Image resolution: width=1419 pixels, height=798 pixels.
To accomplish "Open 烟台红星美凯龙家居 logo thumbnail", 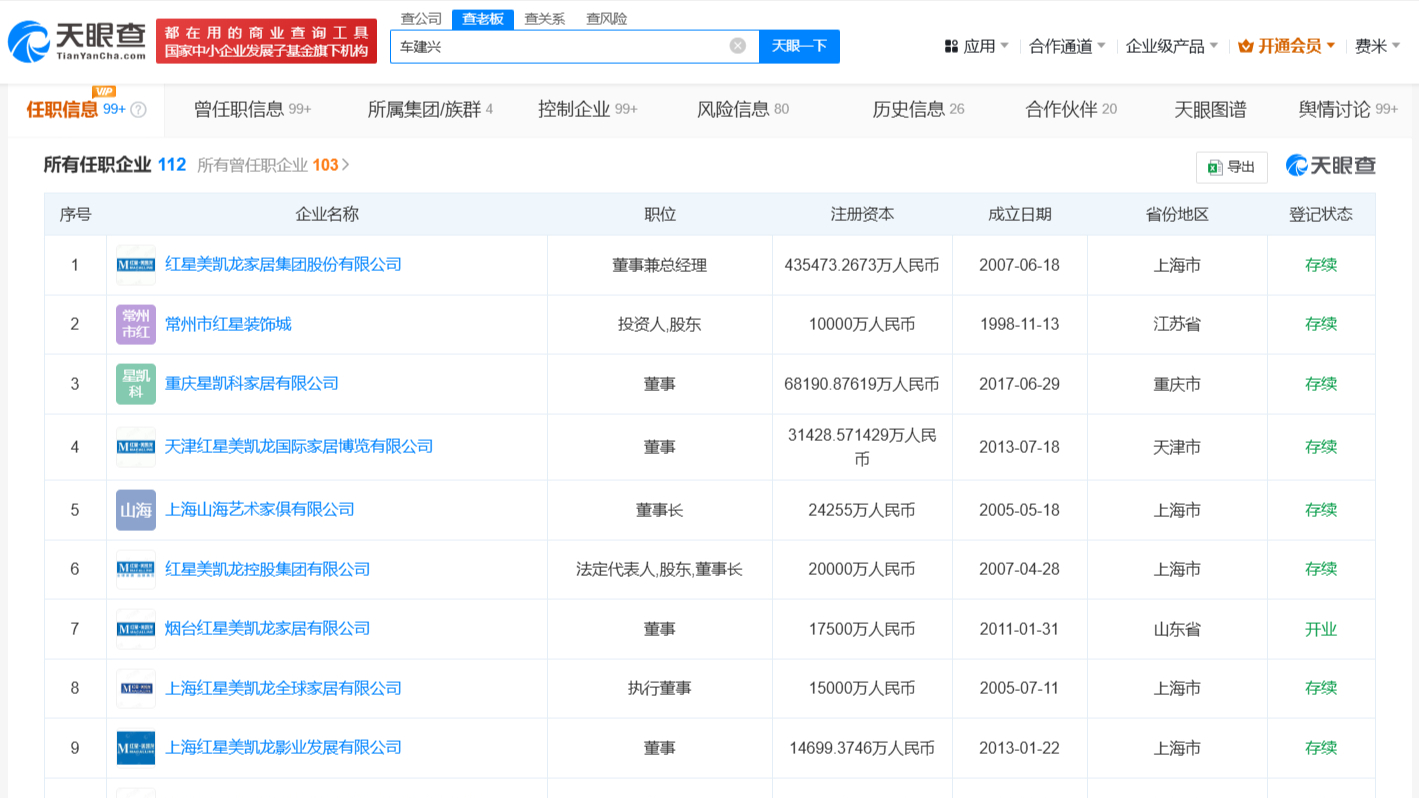I will pos(136,629).
